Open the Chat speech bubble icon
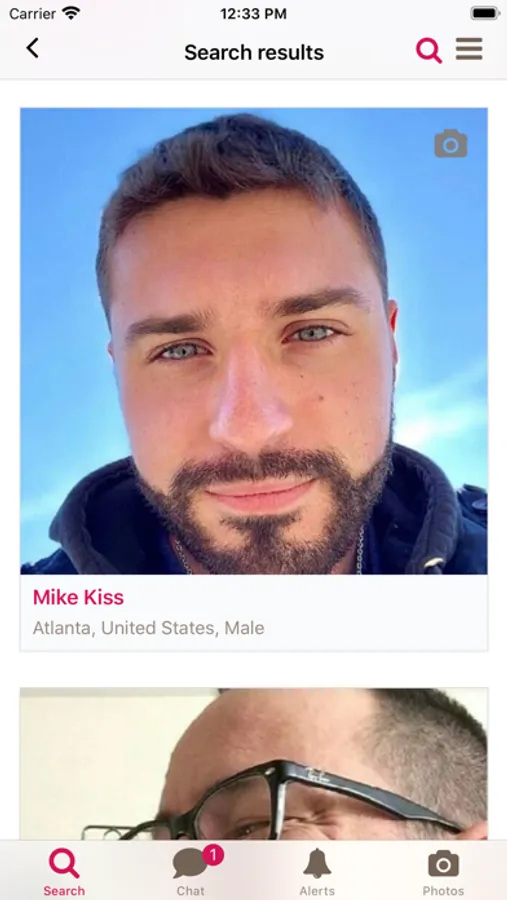507x900 pixels. (190, 865)
